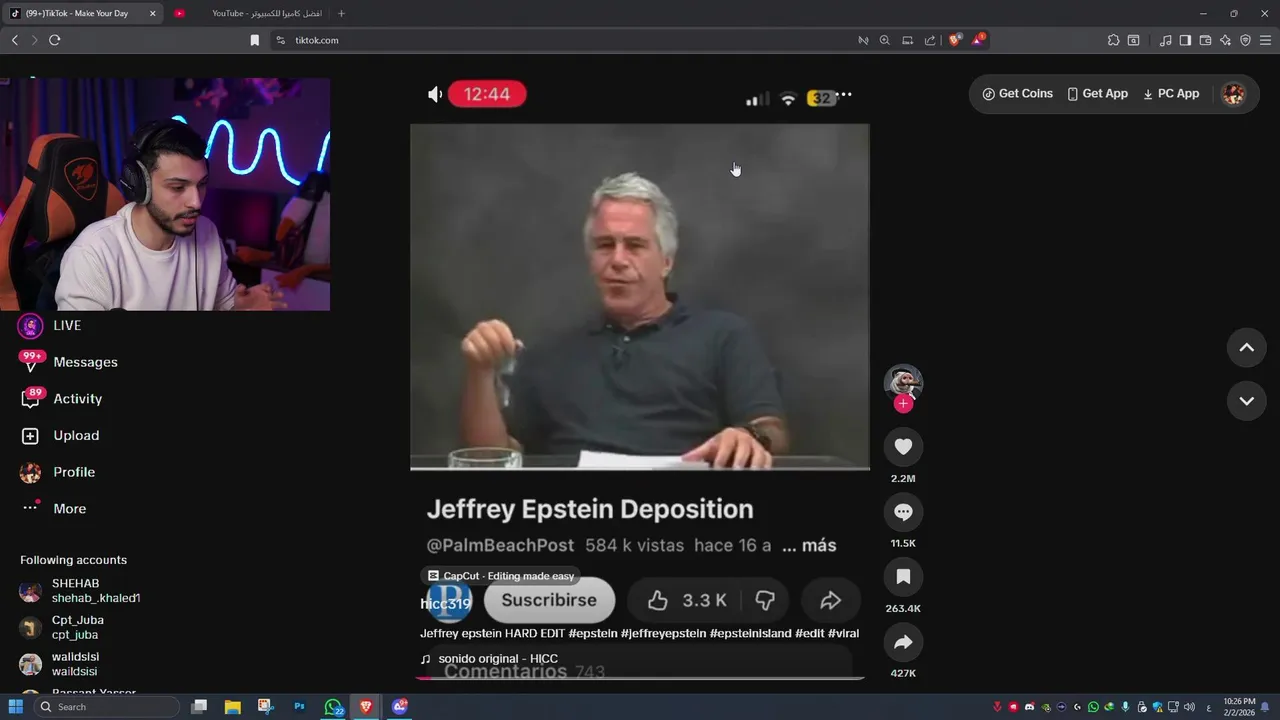The width and height of the screenshot is (1280, 720).
Task: Like the video with the heart icon
Action: tap(903, 447)
